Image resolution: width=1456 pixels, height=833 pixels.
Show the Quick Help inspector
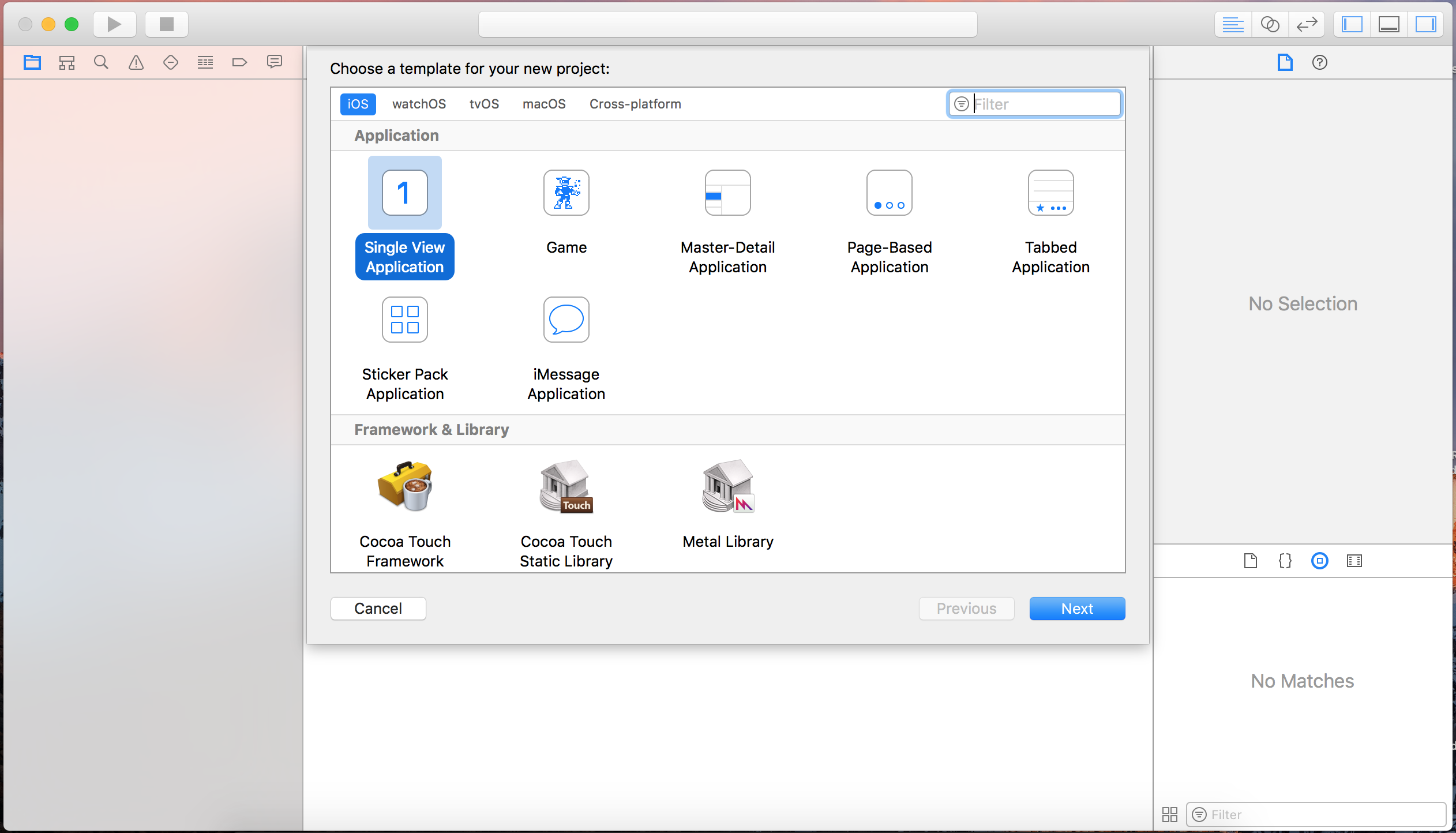click(x=1320, y=62)
